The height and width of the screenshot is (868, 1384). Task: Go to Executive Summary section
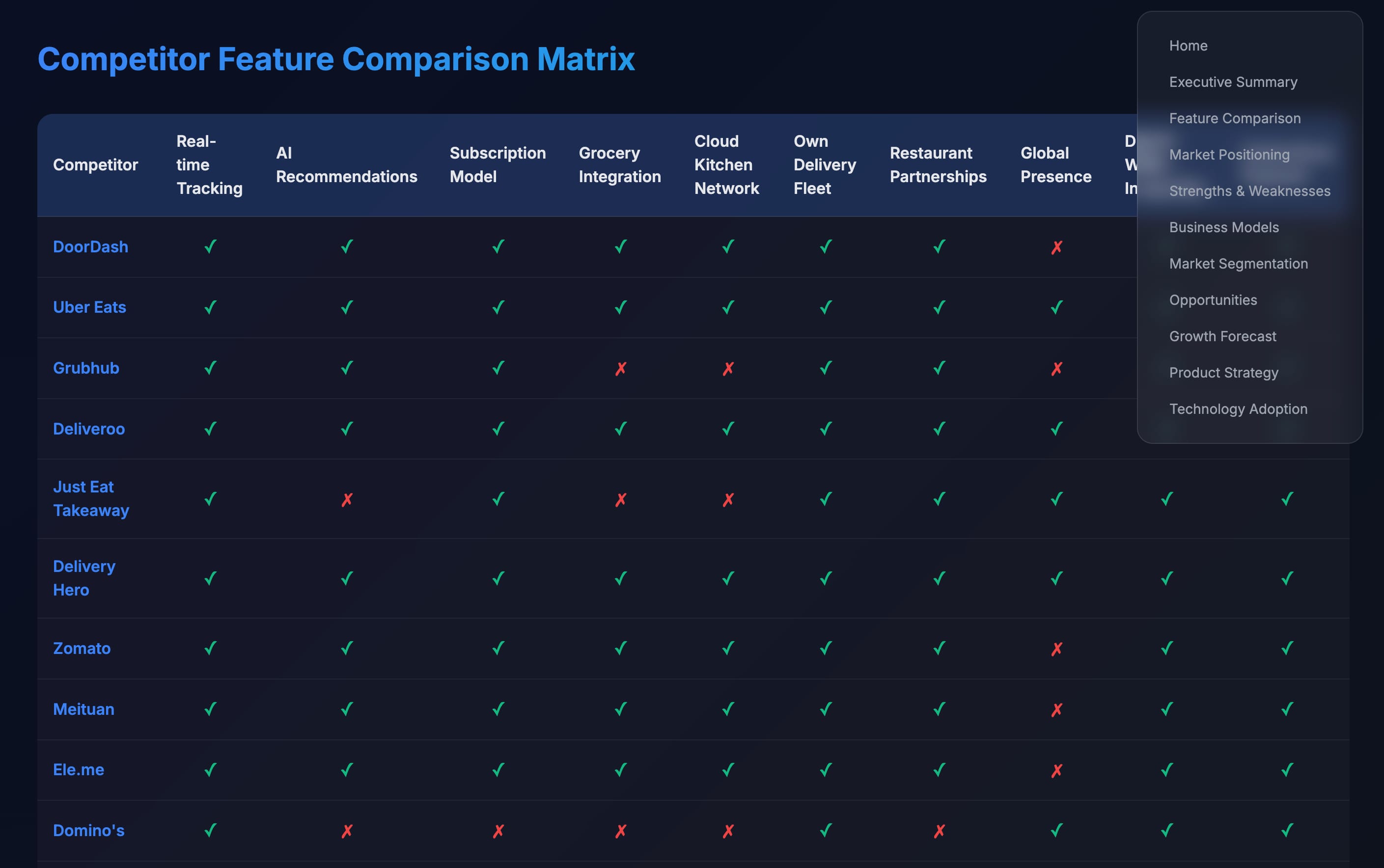(x=1233, y=82)
